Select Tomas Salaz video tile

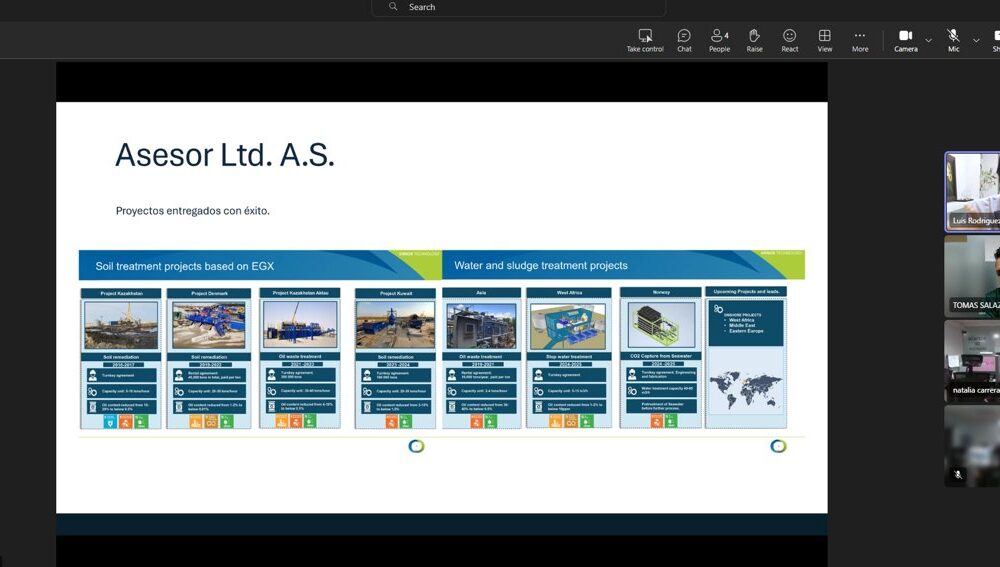click(x=973, y=276)
